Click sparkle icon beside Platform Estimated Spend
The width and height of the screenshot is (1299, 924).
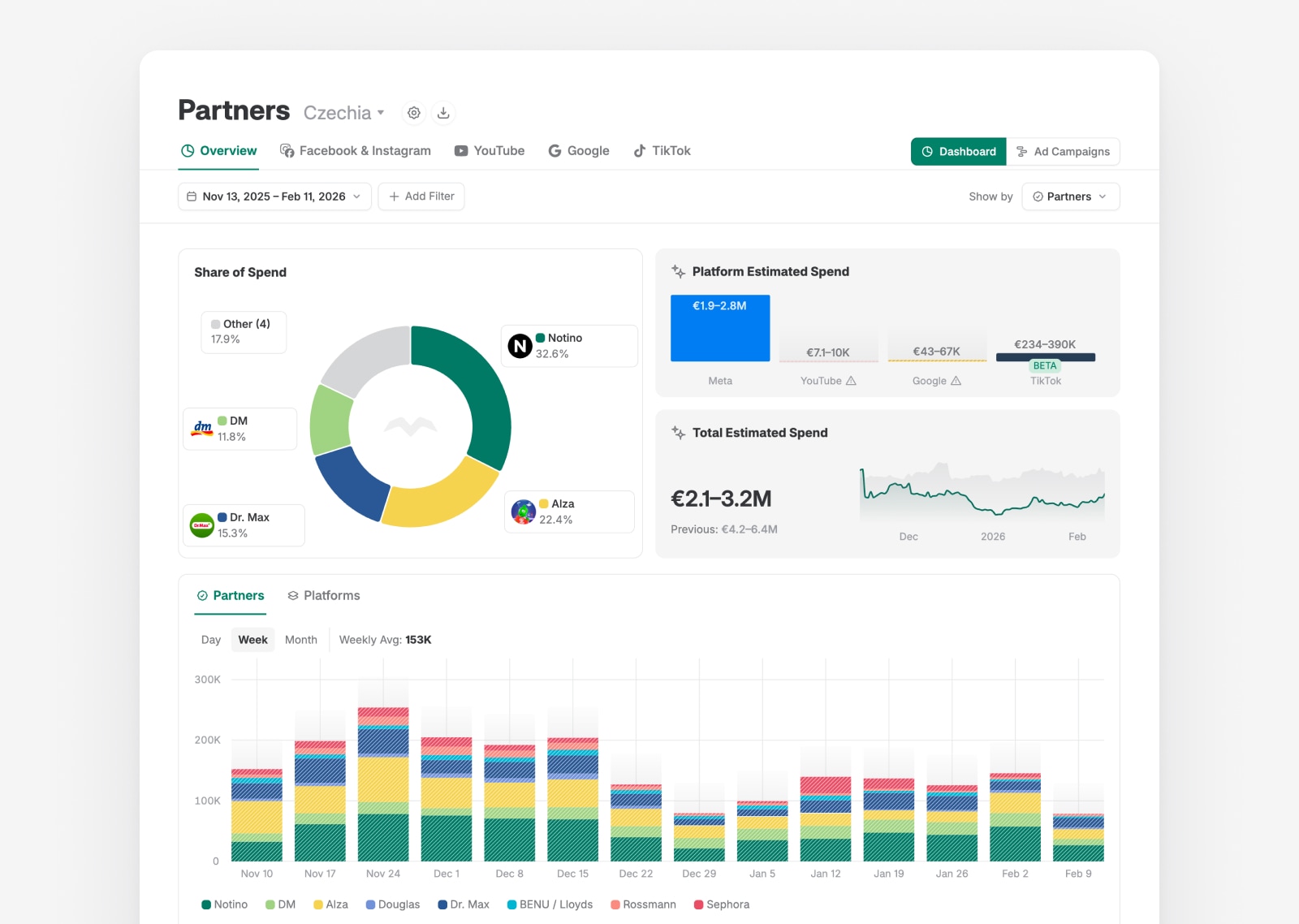click(x=679, y=272)
